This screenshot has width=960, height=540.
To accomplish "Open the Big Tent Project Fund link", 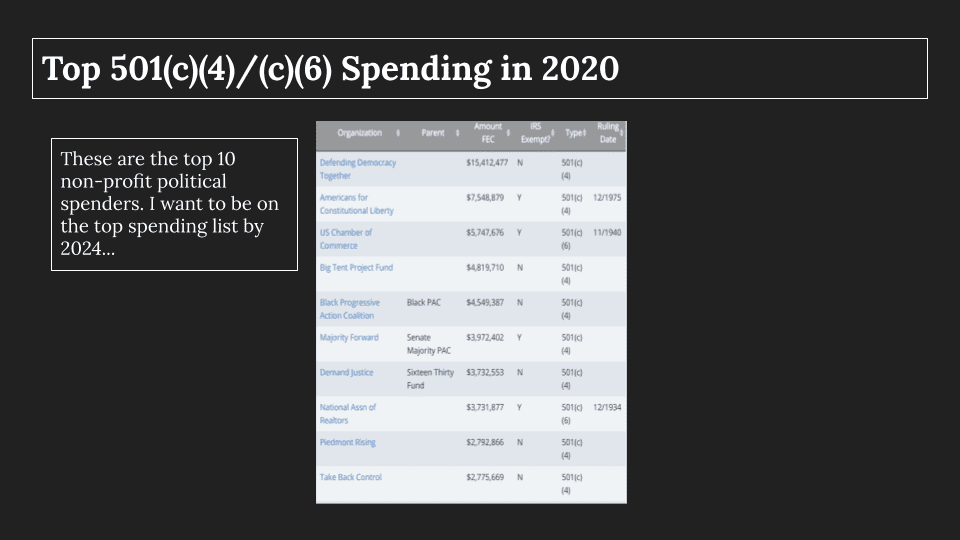I will (356, 267).
